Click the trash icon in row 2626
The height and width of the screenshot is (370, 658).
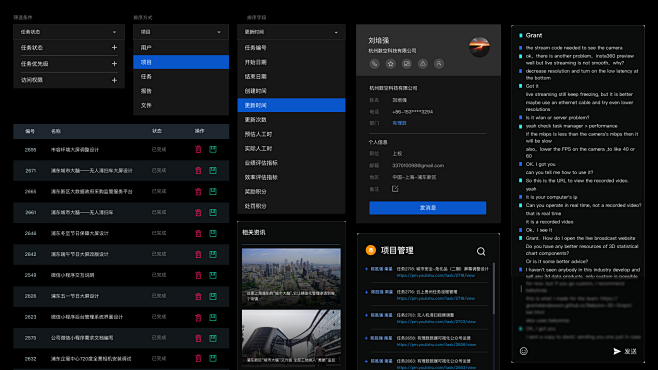(198, 296)
